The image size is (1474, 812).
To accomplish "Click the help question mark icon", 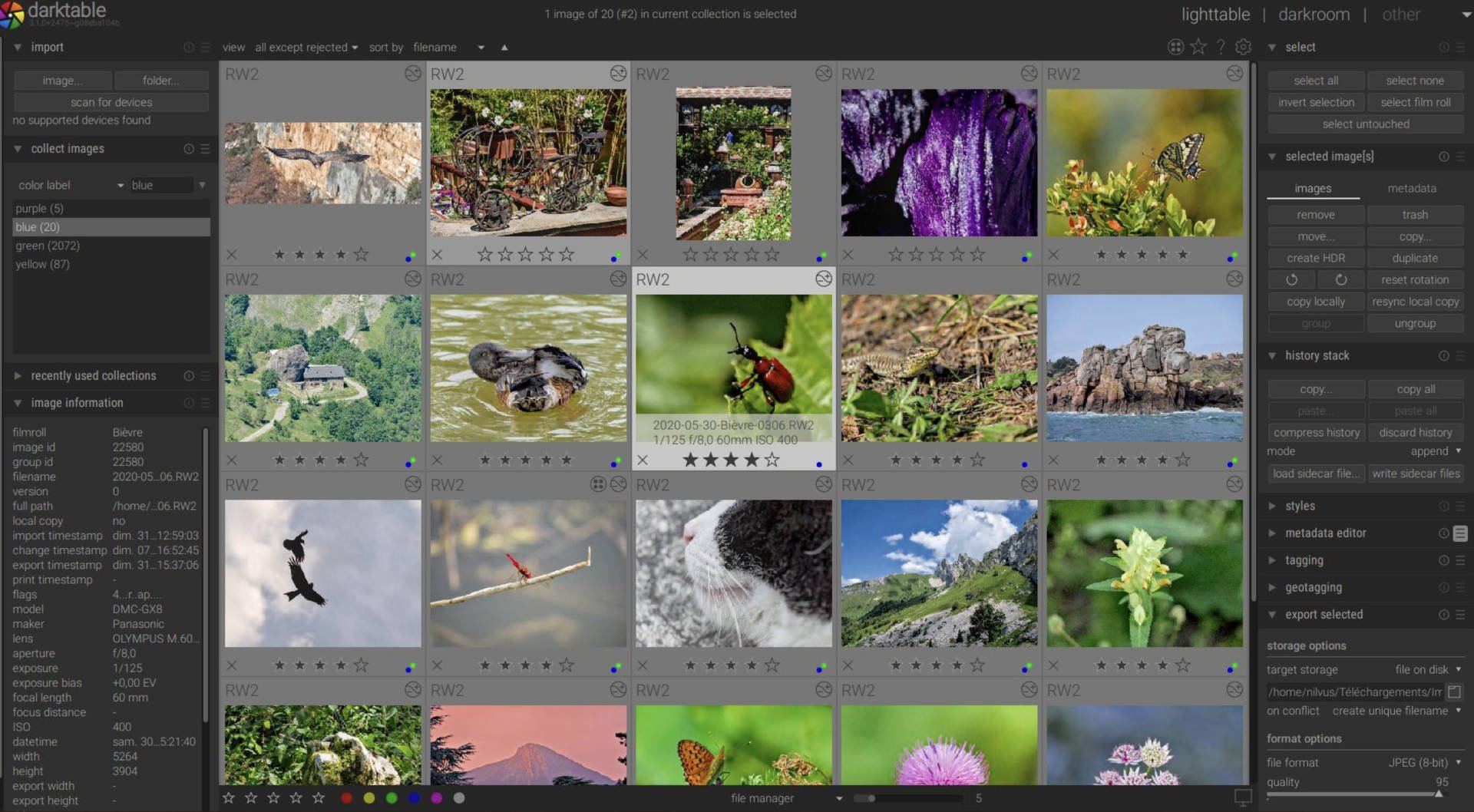I will (x=1221, y=47).
